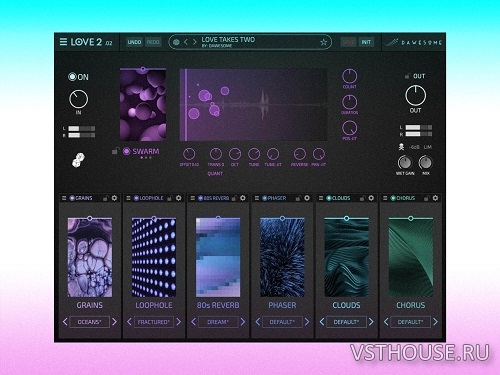Open the PHASER module header menu icon
The image size is (500, 375).
coord(257,198)
